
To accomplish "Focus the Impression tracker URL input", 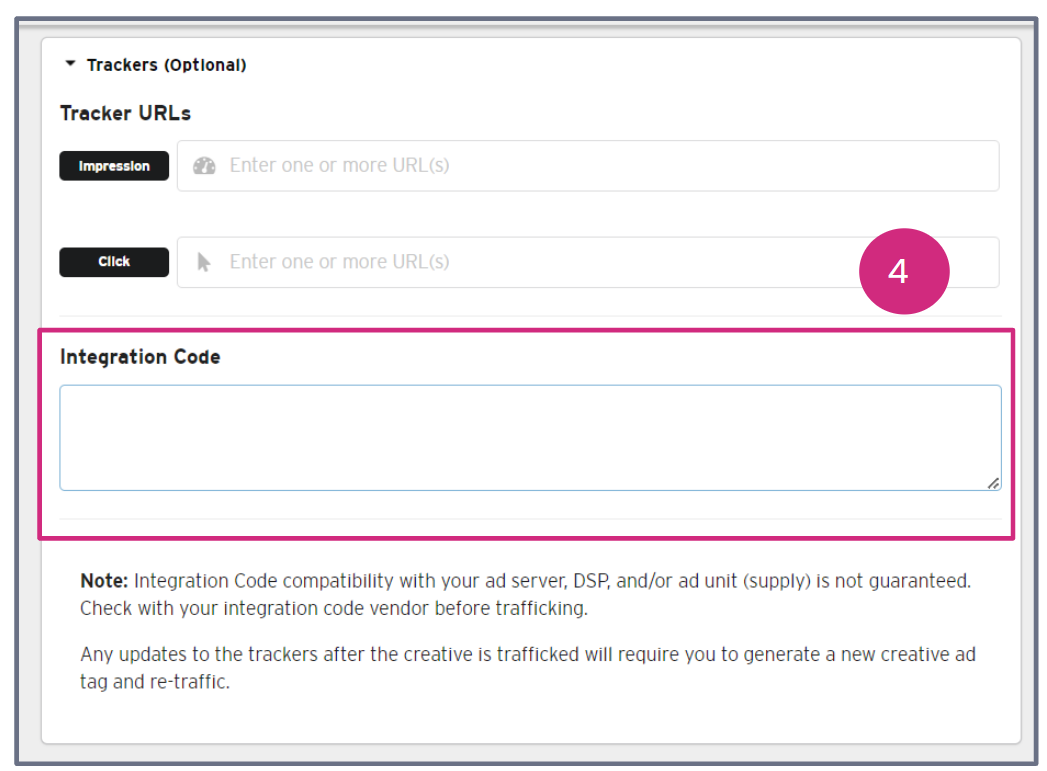I will click(x=600, y=166).
